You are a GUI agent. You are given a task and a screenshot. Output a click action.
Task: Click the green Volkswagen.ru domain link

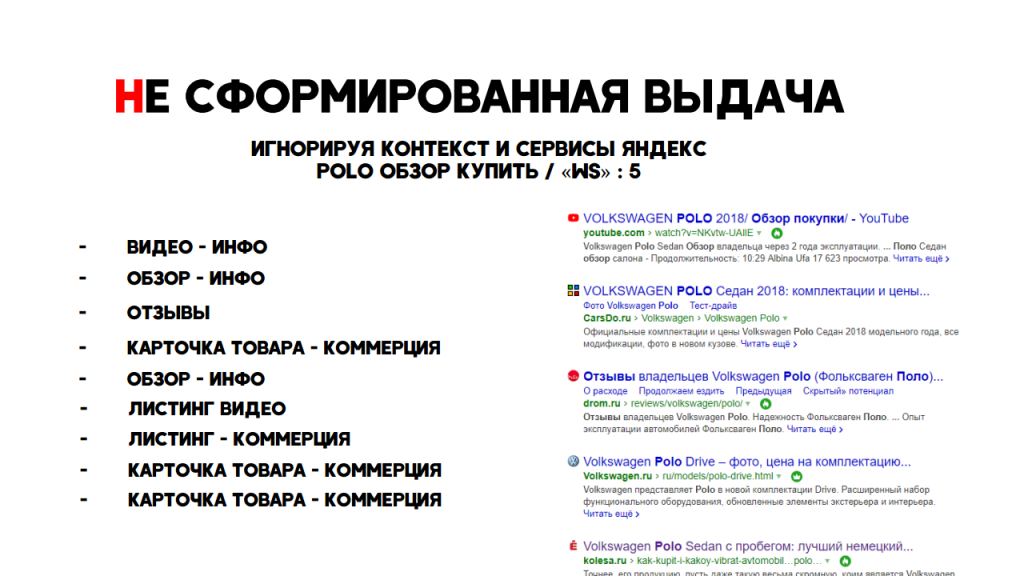pyautogui.click(x=618, y=477)
